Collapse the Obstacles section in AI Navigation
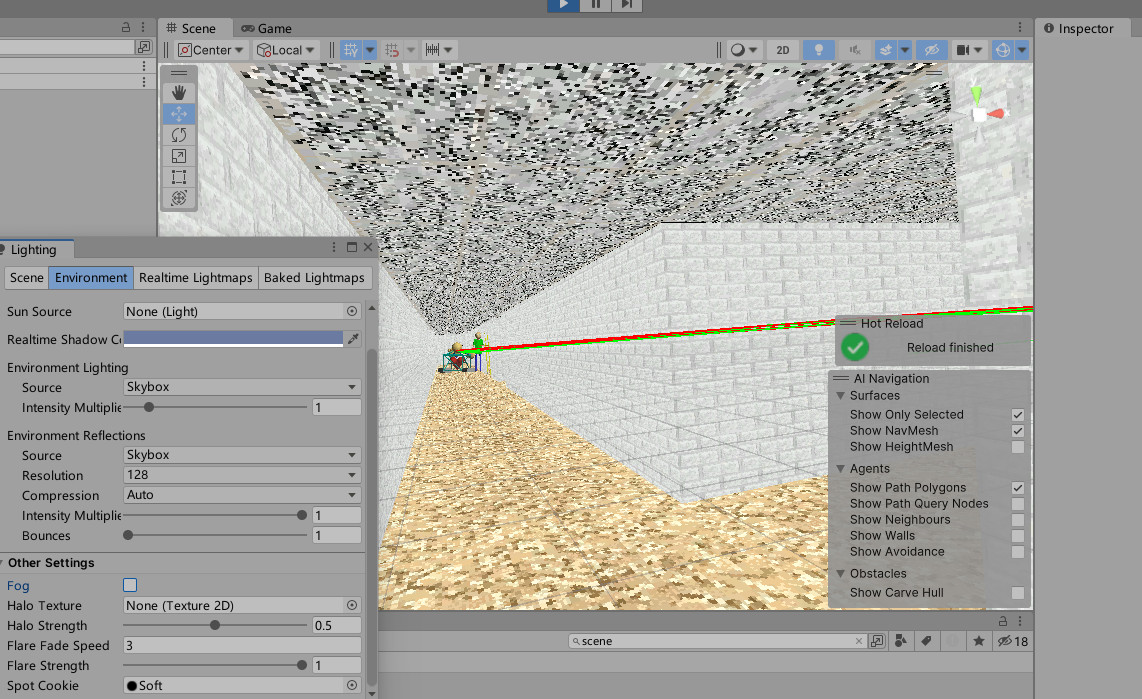The image size is (1142, 699). tap(840, 573)
